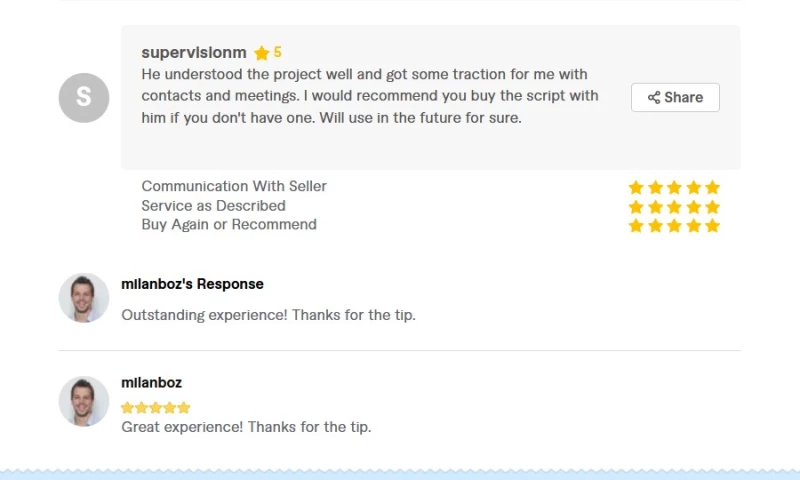
Task: Click the milanboz username above the stars
Action: [151, 383]
